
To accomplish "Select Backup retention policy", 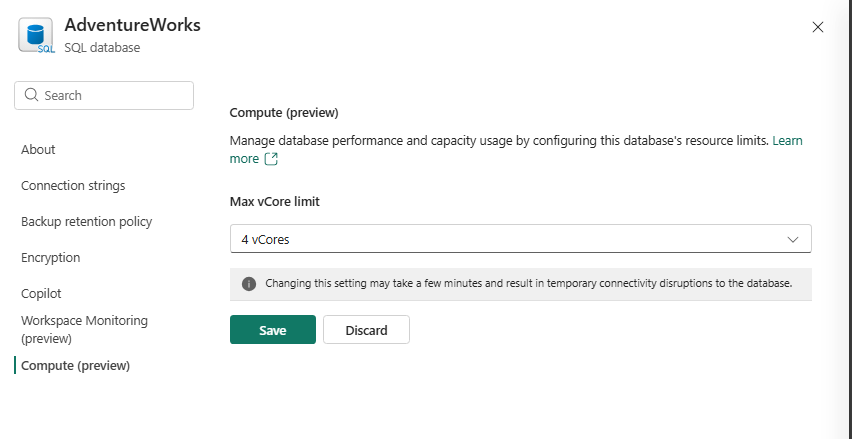I will [x=86, y=222].
